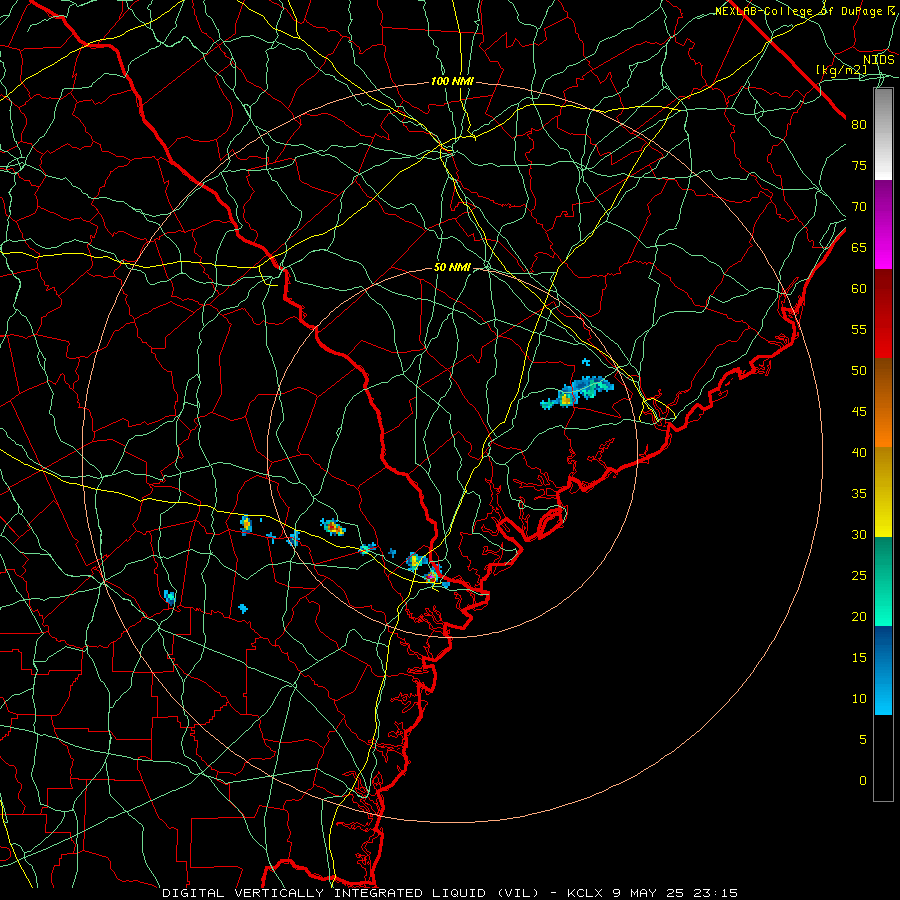
Task: Click the "100 NMI" range ring label
Action: [x=452, y=82]
